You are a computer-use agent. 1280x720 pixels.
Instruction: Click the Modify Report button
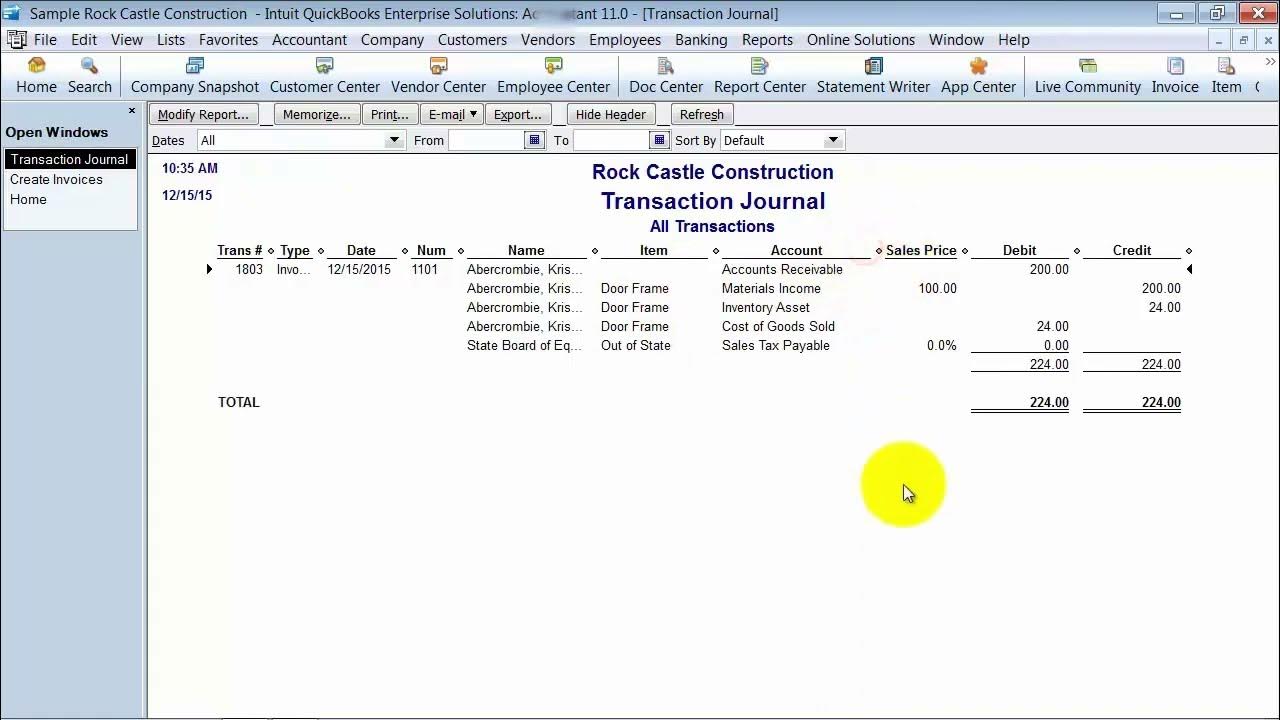click(x=203, y=114)
